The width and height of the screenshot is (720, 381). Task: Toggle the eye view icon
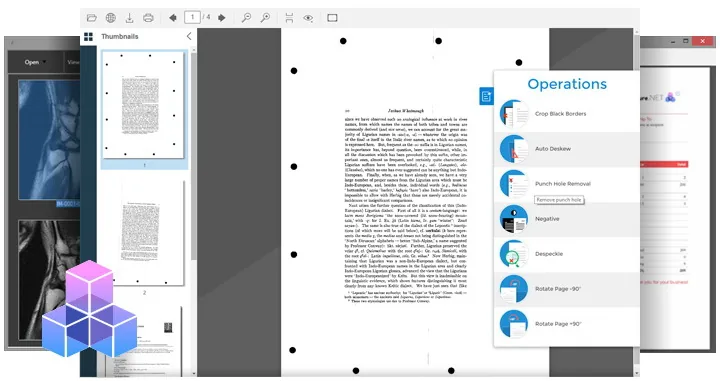308,18
